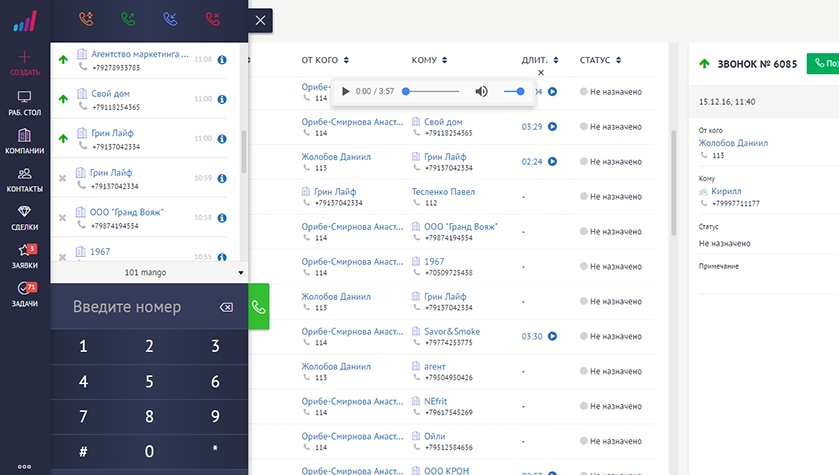Open Сделки section
The image size is (839, 475).
pyautogui.click(x=25, y=218)
